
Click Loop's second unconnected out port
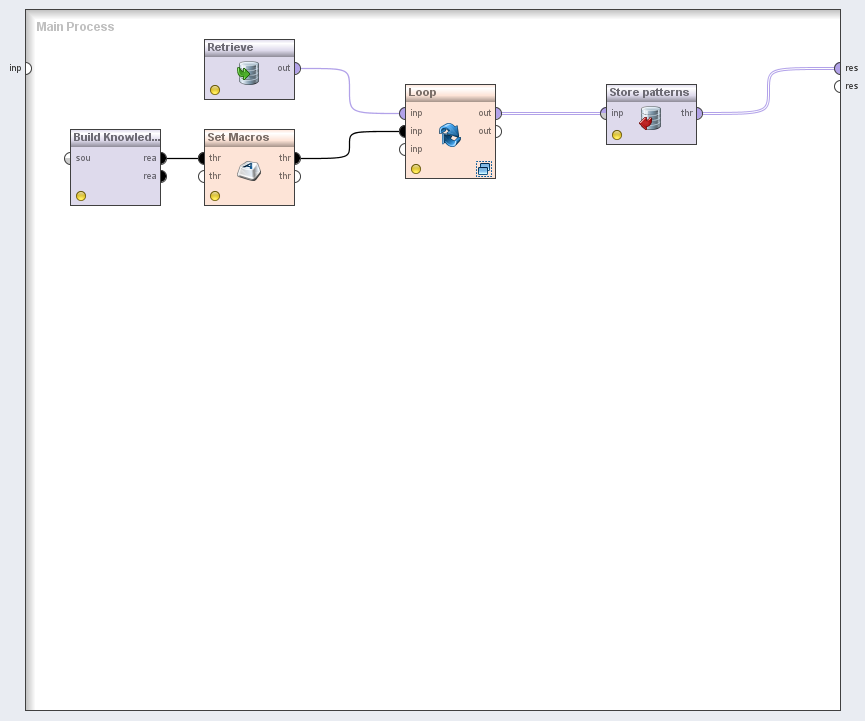(497, 131)
